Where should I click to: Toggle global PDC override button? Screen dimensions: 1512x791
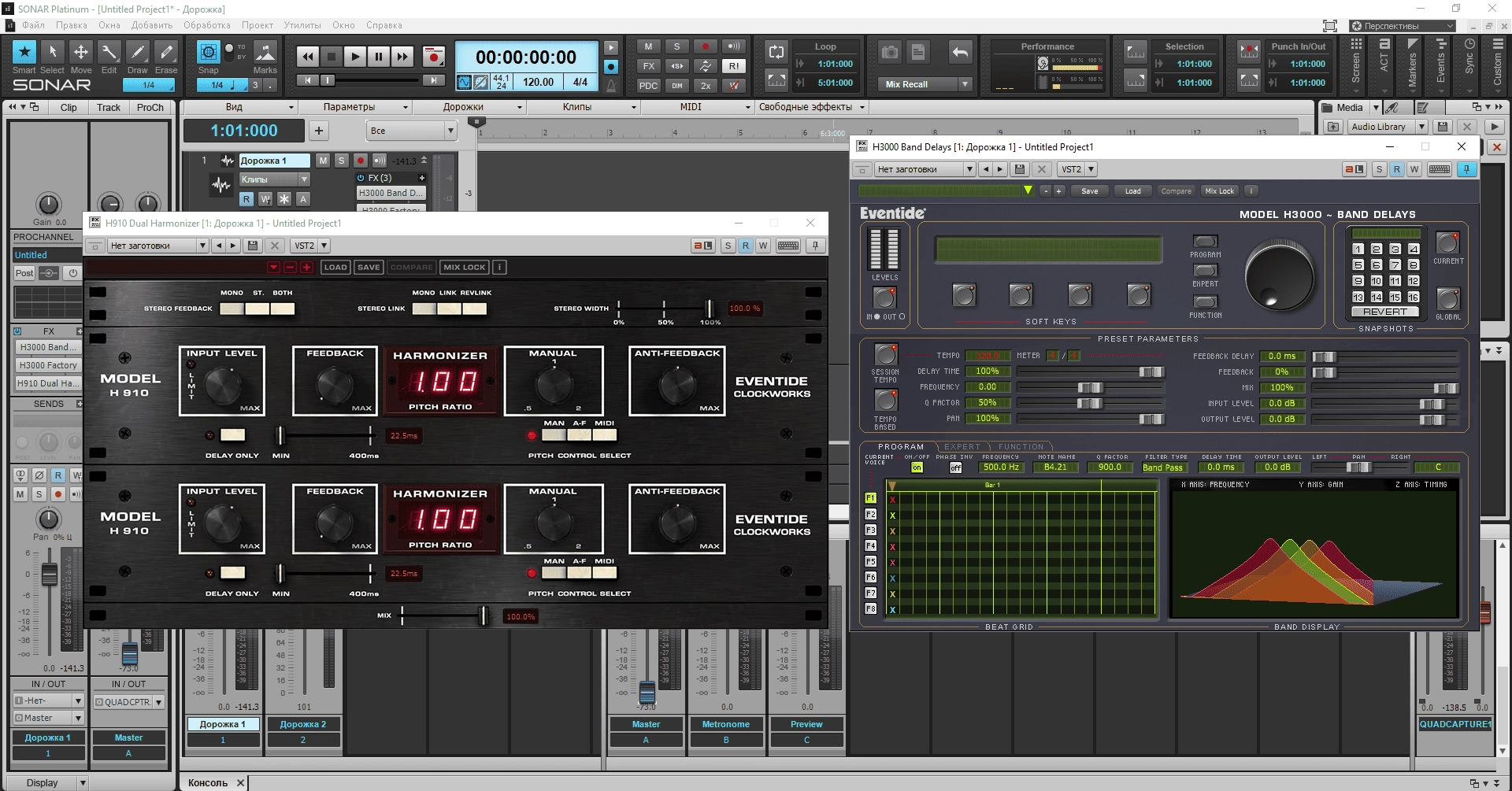(x=648, y=86)
